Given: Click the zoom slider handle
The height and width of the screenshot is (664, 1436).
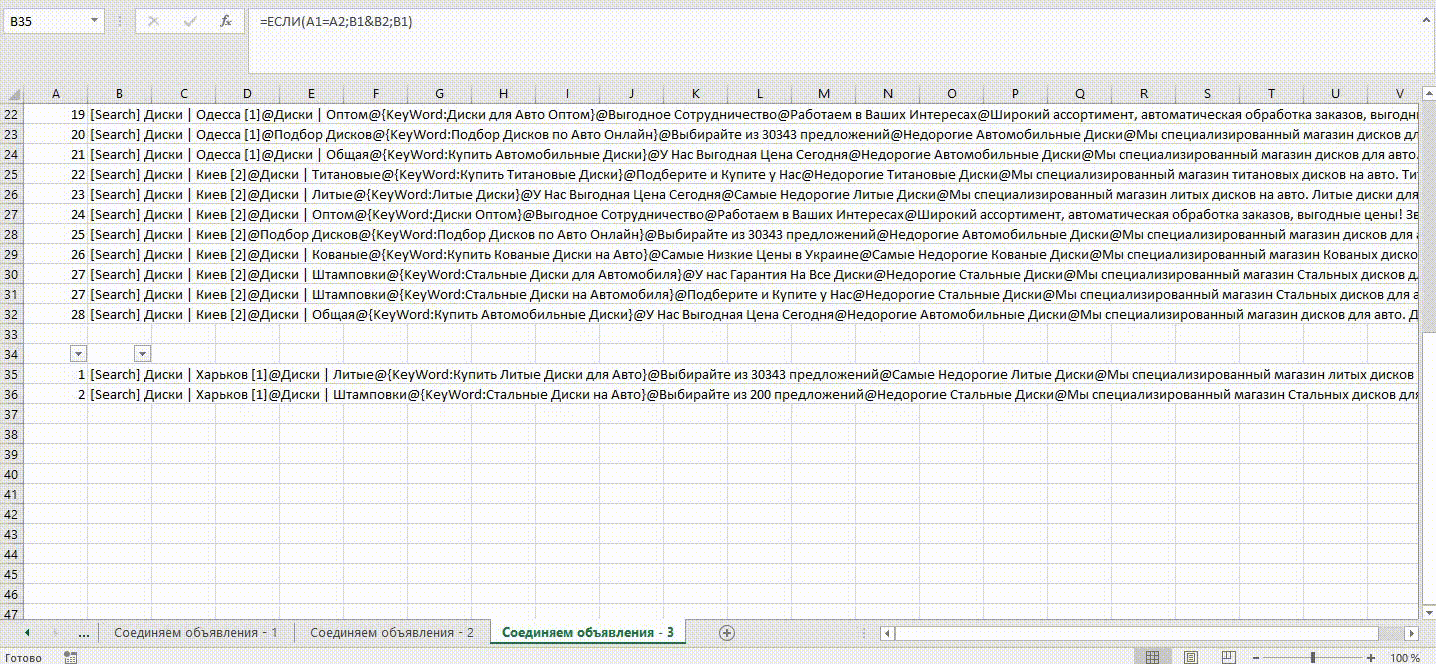Looking at the screenshot, I should 1313,657.
